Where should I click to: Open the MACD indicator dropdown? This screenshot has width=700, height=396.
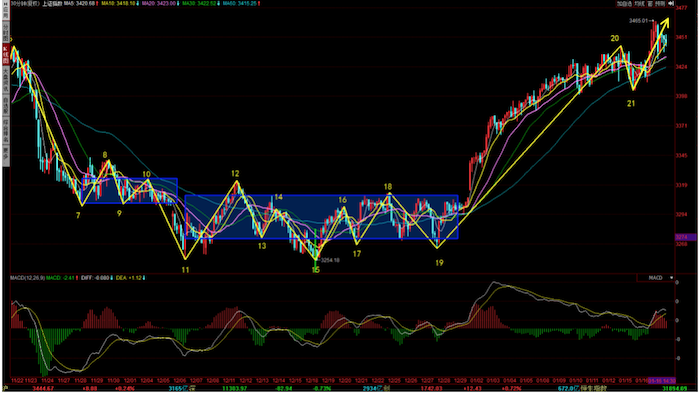[x=655, y=278]
